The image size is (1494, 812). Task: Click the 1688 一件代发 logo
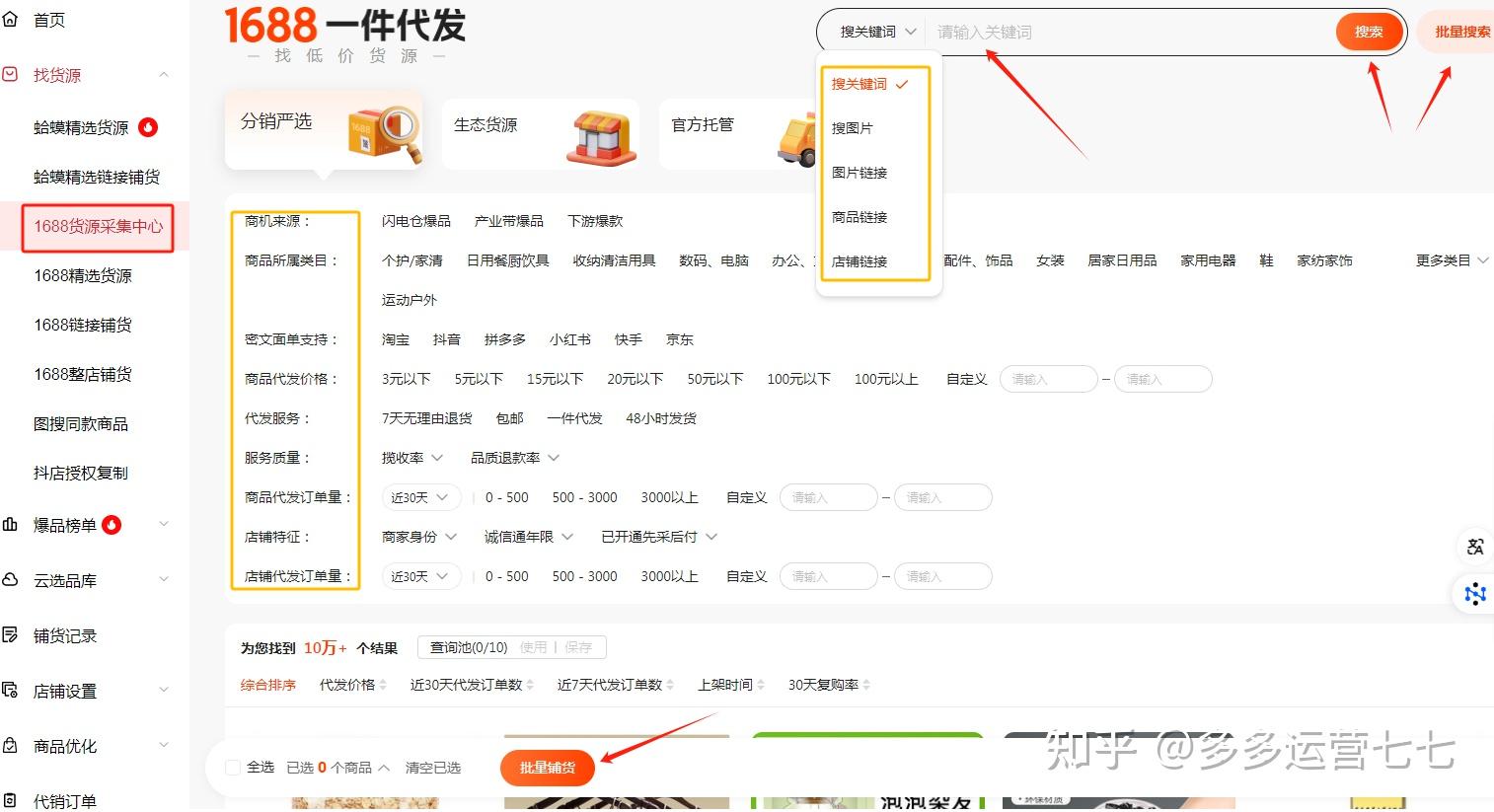click(345, 27)
